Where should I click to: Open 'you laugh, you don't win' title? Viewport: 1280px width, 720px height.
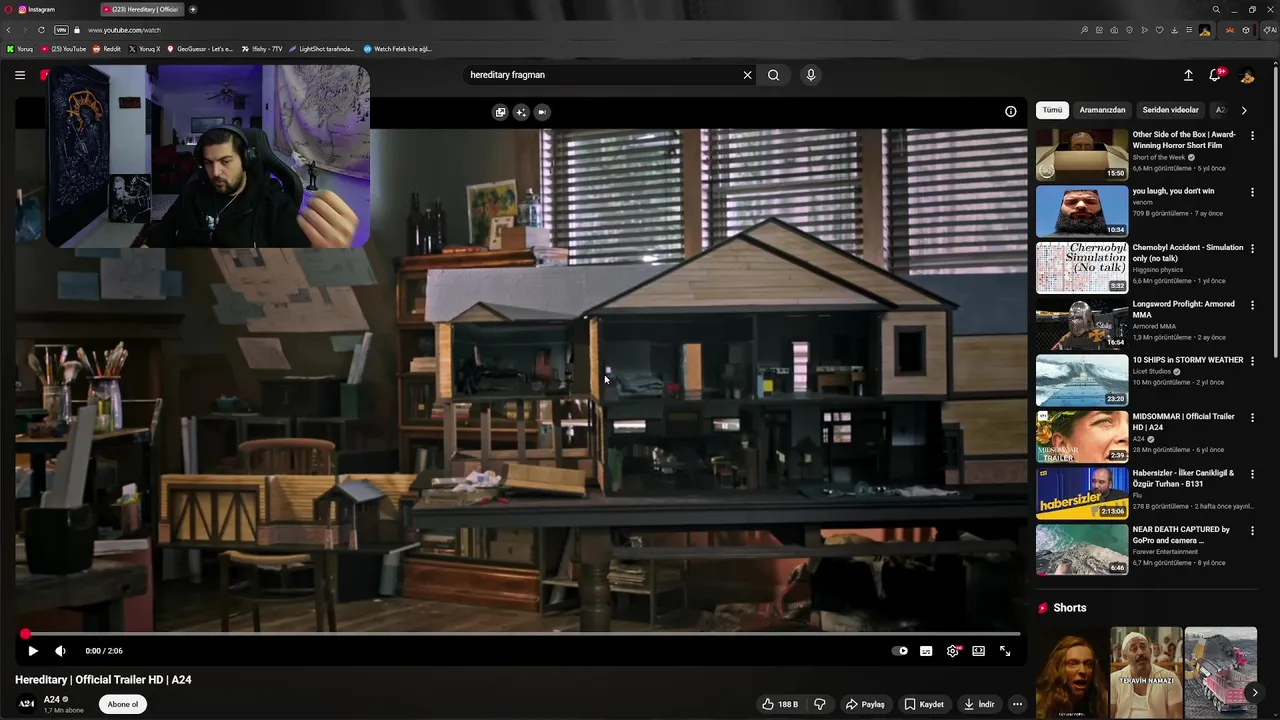tap(1173, 191)
